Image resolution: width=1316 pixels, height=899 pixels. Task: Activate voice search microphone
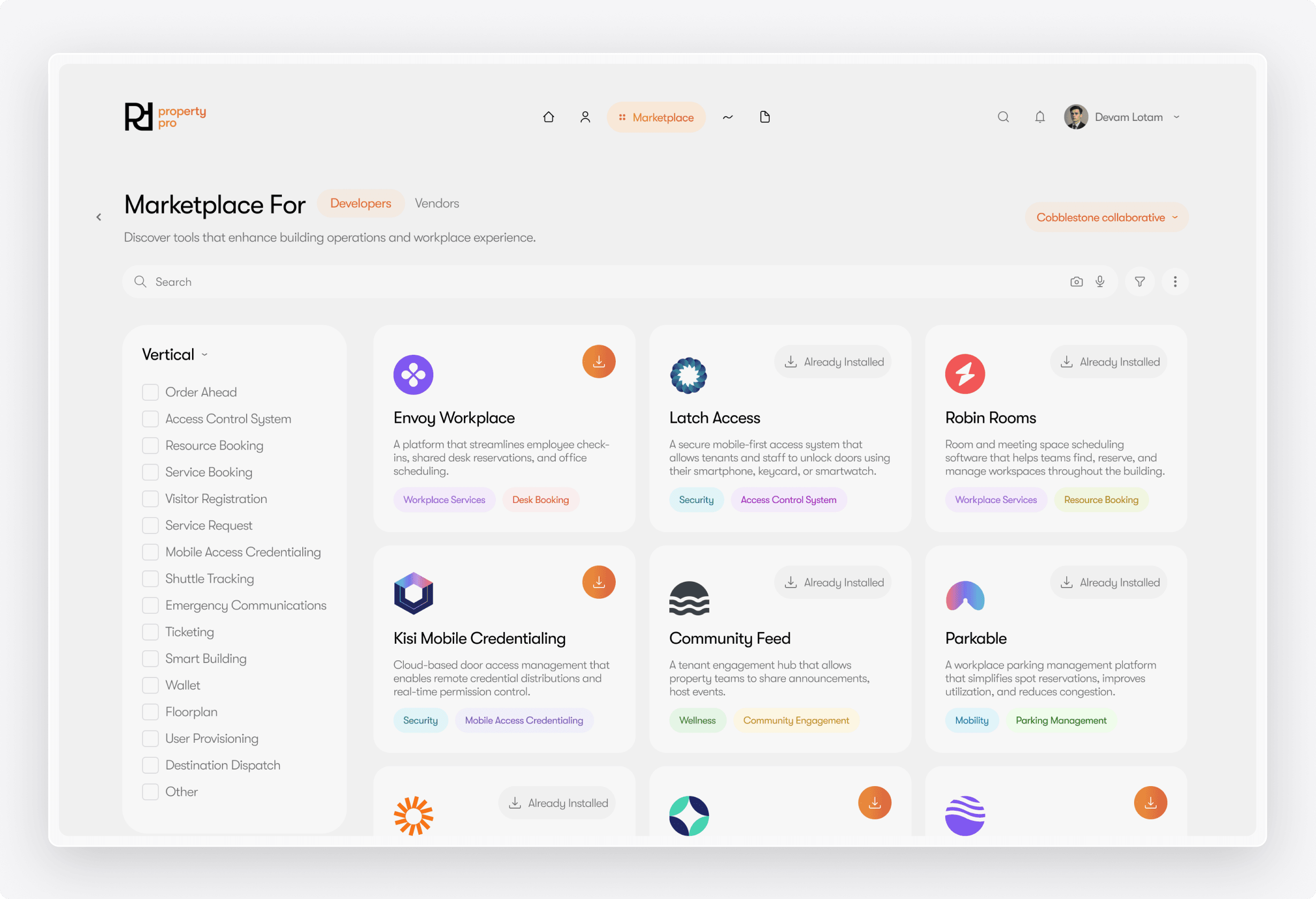click(1100, 281)
